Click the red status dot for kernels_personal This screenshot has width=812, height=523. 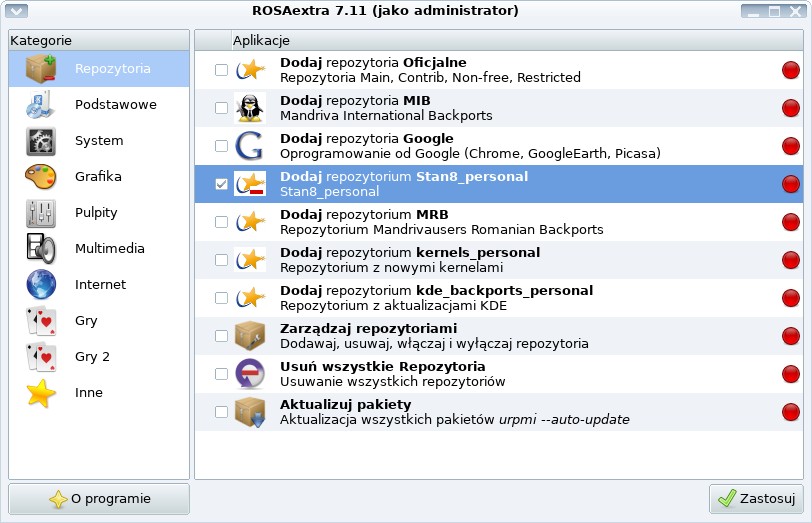[x=791, y=260]
